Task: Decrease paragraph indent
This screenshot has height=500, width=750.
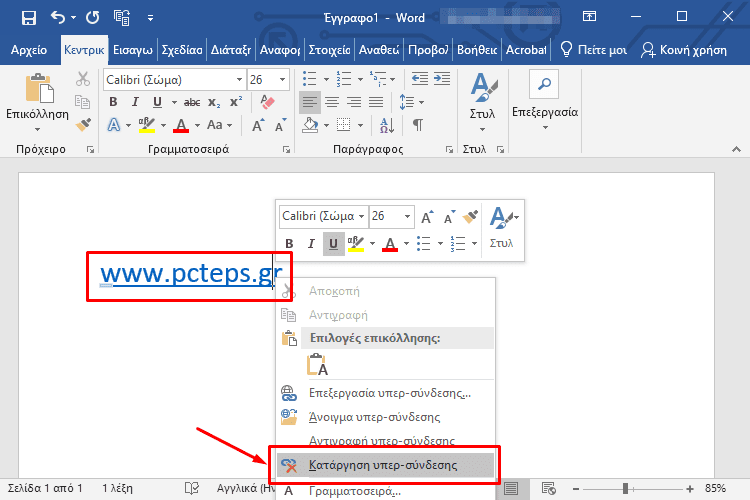Action: click(419, 78)
